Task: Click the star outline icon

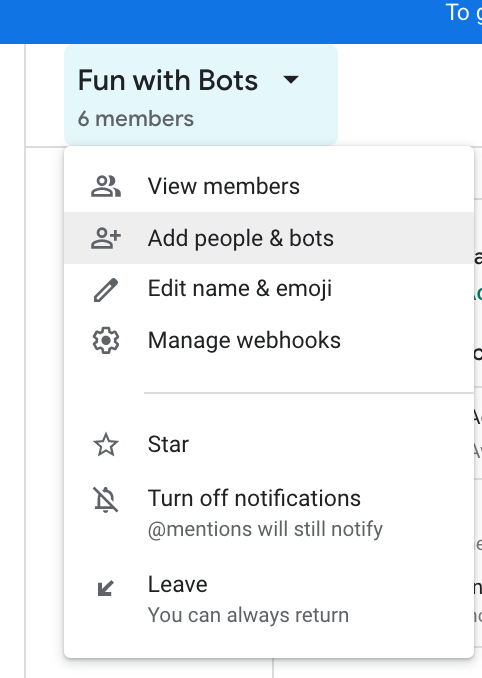Action: 106,445
